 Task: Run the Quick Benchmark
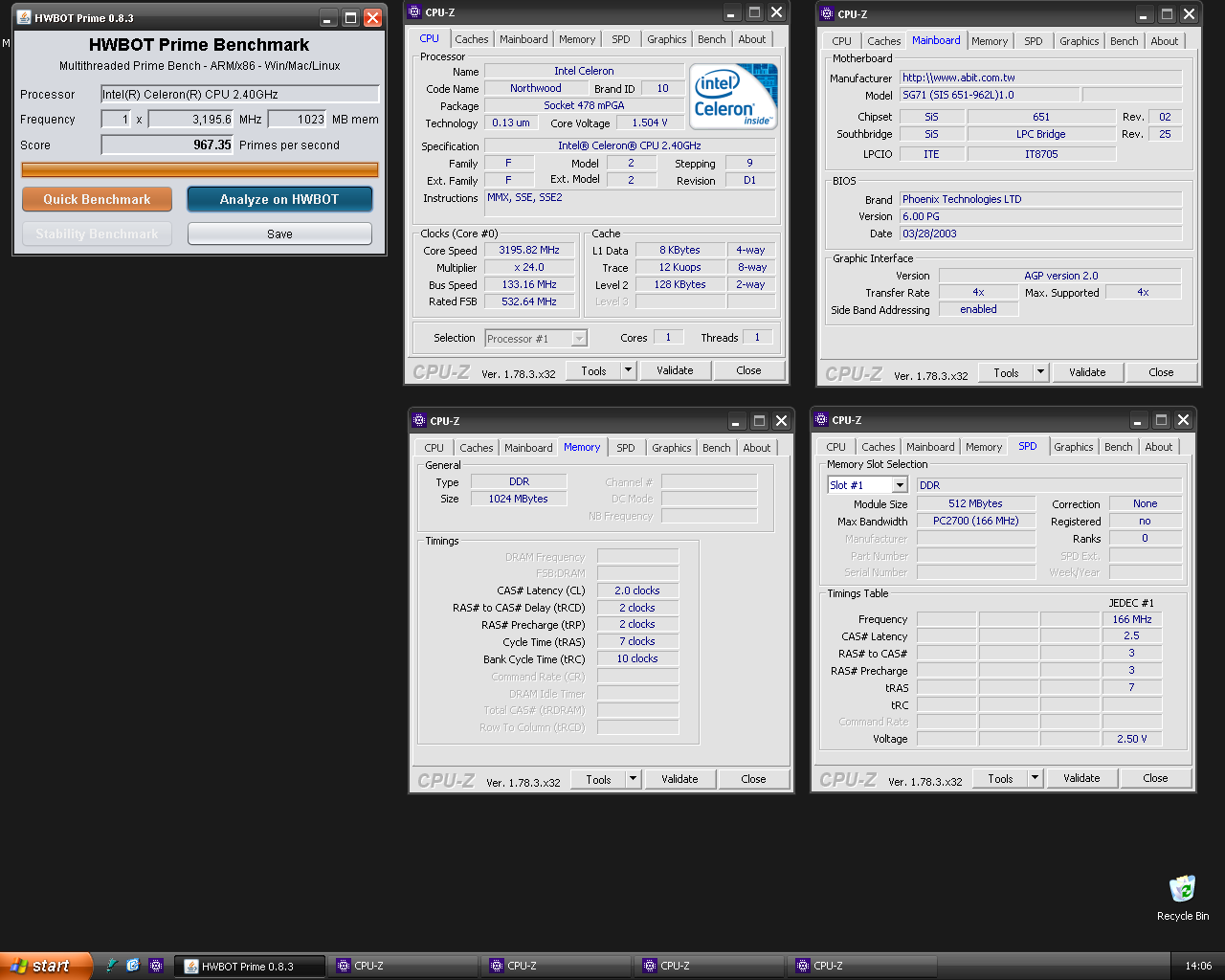click(97, 199)
